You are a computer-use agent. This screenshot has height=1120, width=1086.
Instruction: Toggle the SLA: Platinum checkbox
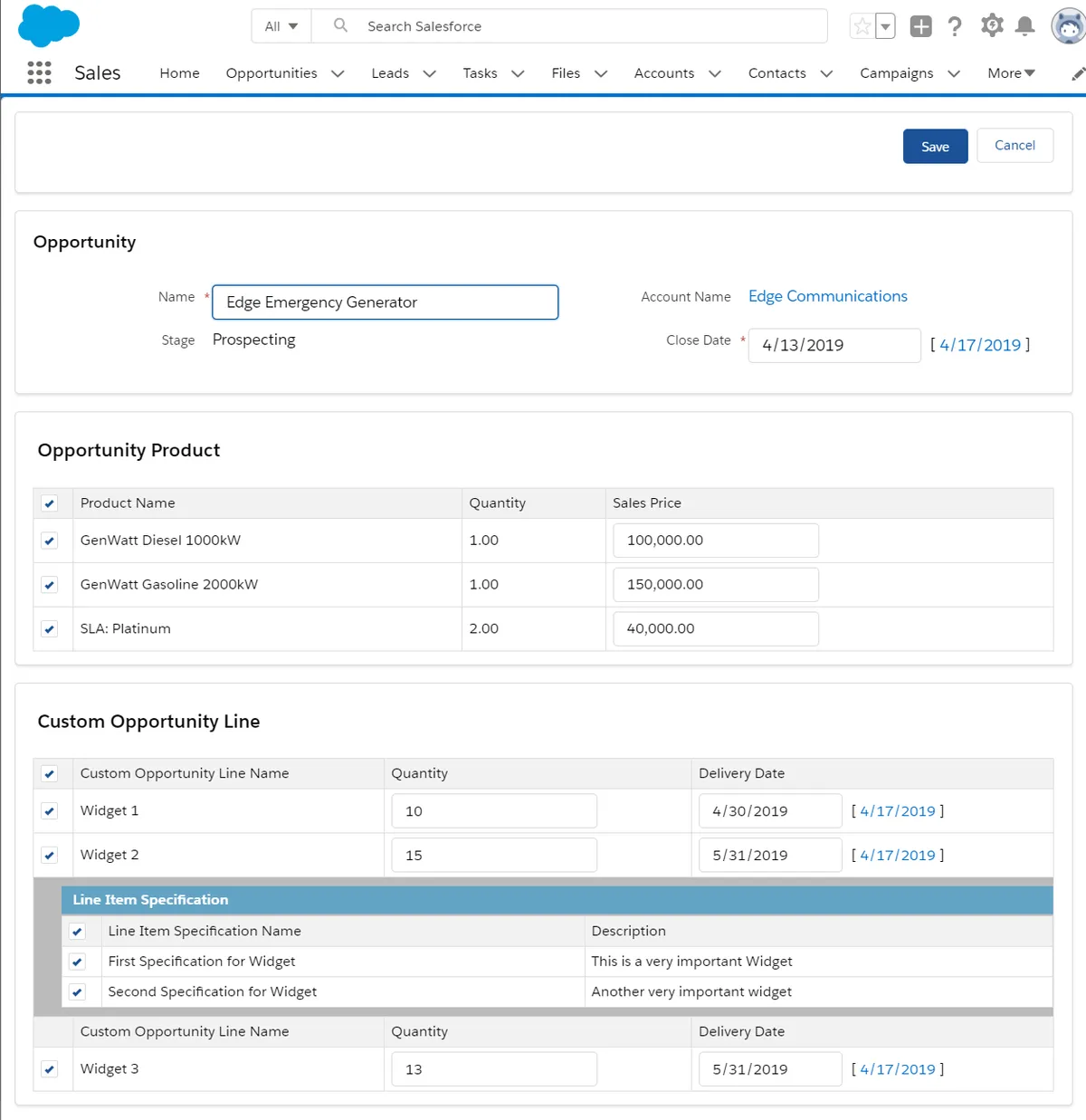click(50, 629)
